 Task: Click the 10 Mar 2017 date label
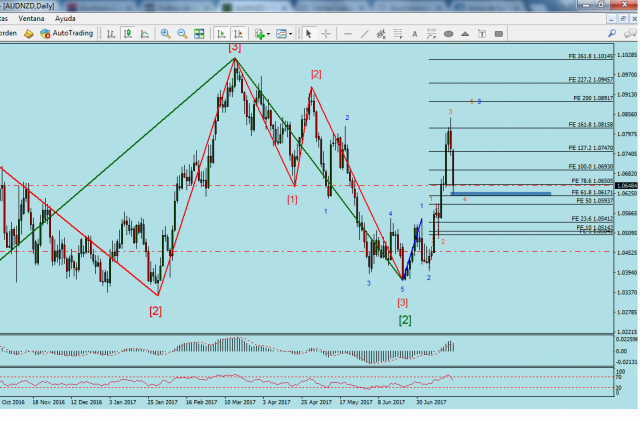tap(240, 402)
